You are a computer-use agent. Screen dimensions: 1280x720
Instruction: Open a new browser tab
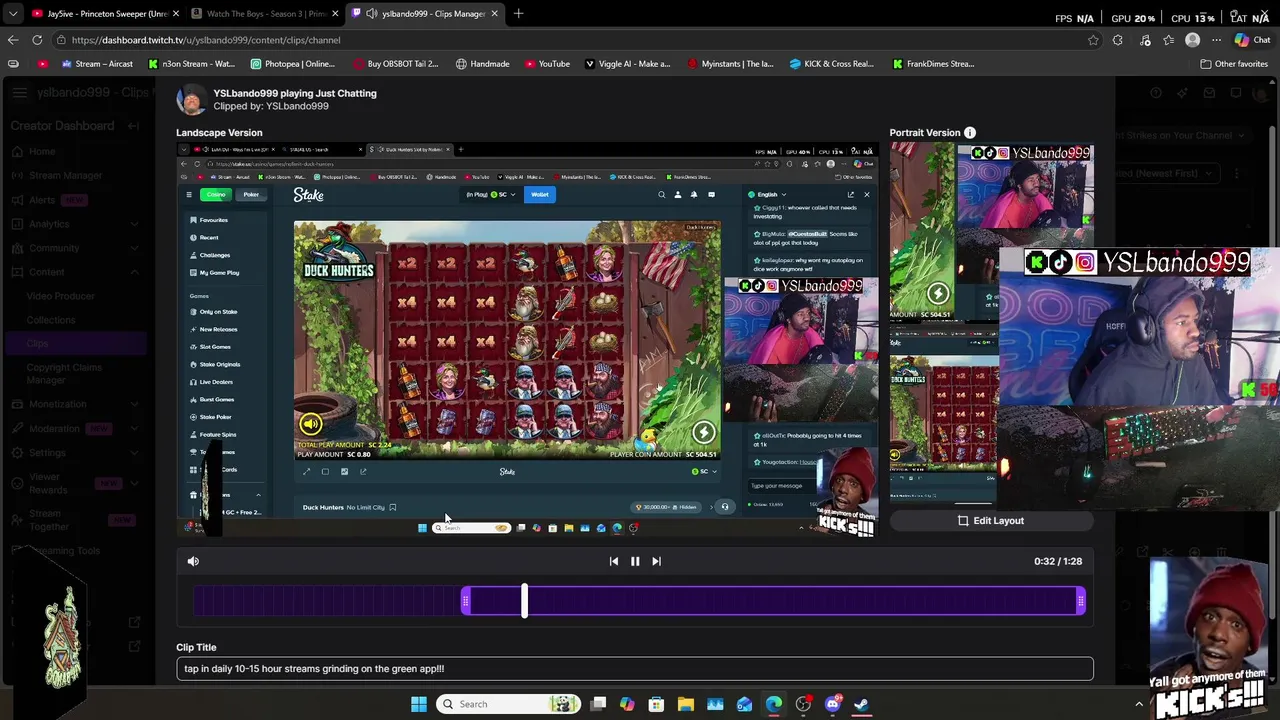[518, 14]
